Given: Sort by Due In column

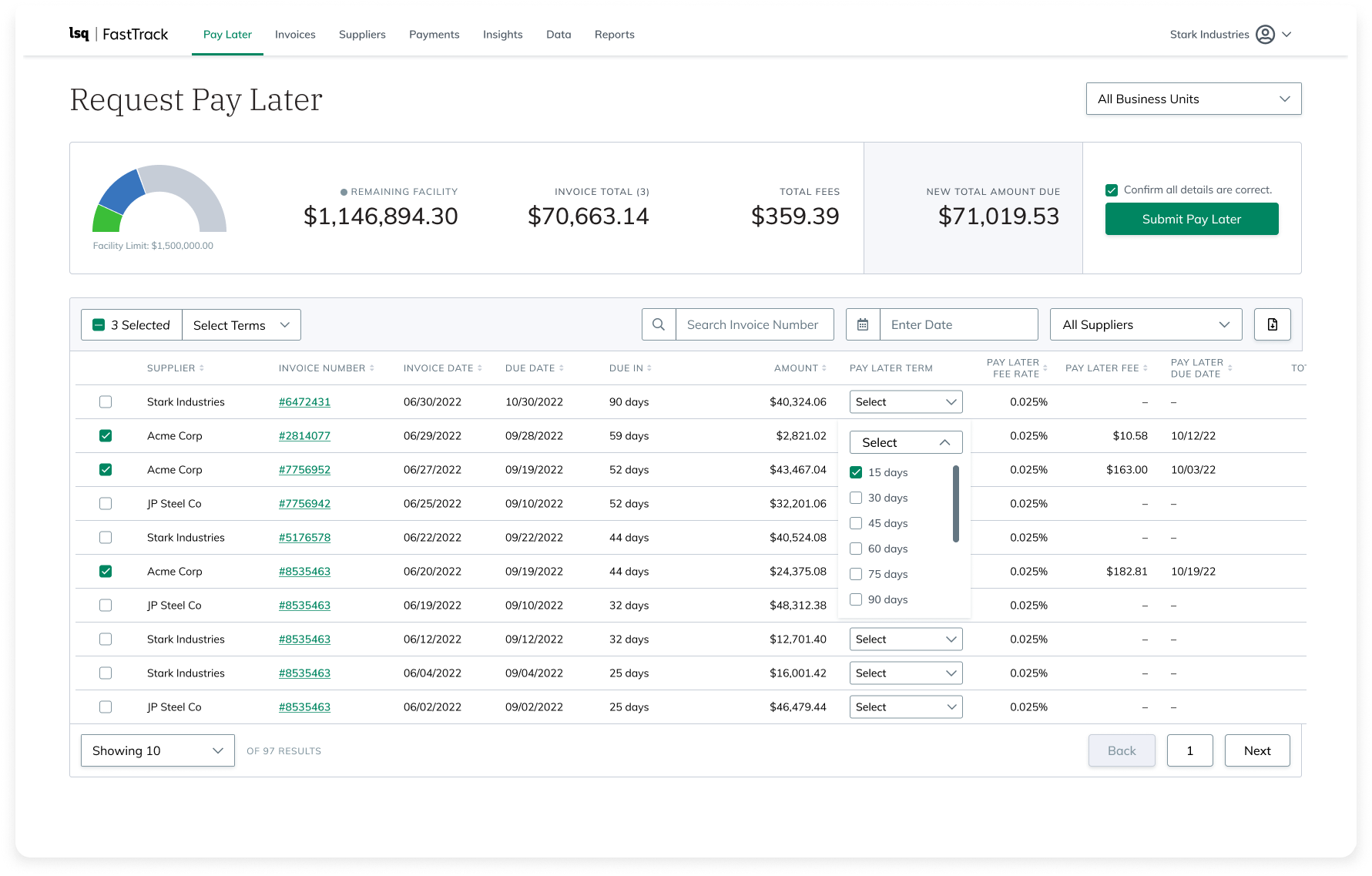Looking at the screenshot, I should pyautogui.click(x=649, y=368).
